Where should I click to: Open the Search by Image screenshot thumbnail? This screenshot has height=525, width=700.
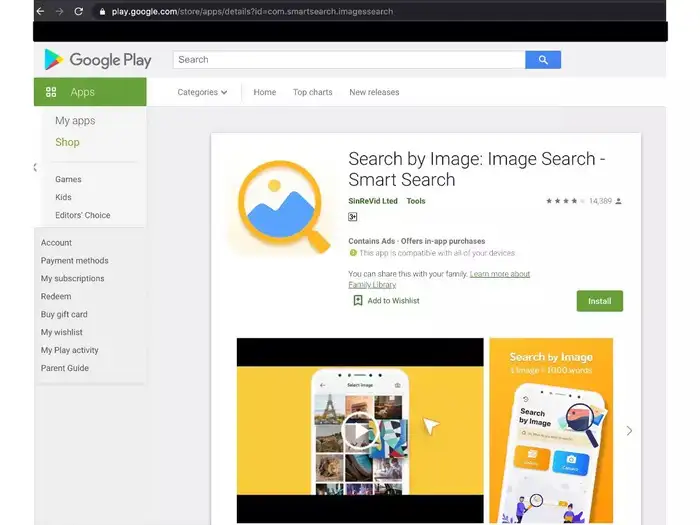click(x=551, y=430)
